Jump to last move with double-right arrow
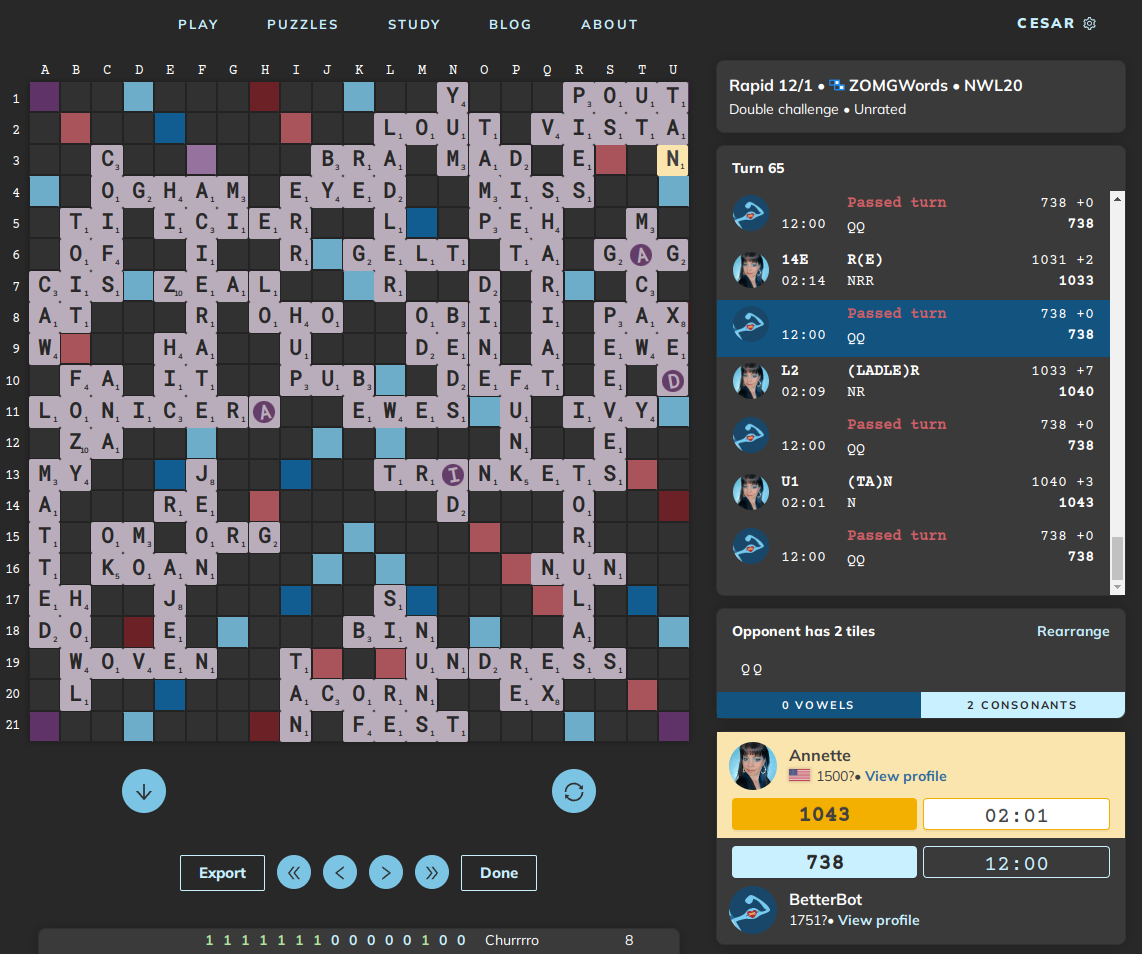Image resolution: width=1142 pixels, height=954 pixels. tap(431, 873)
